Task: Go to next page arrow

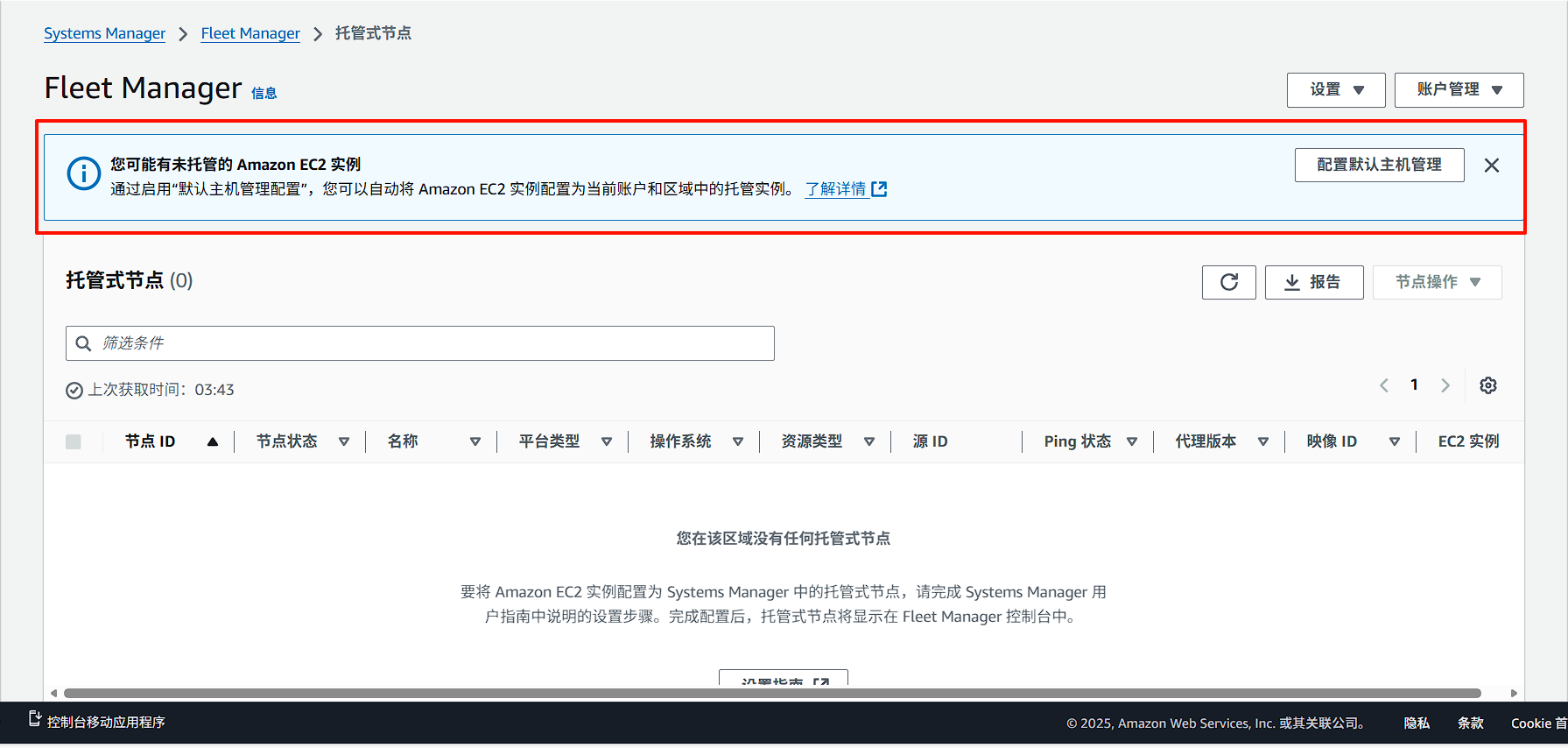Action: [x=1445, y=385]
